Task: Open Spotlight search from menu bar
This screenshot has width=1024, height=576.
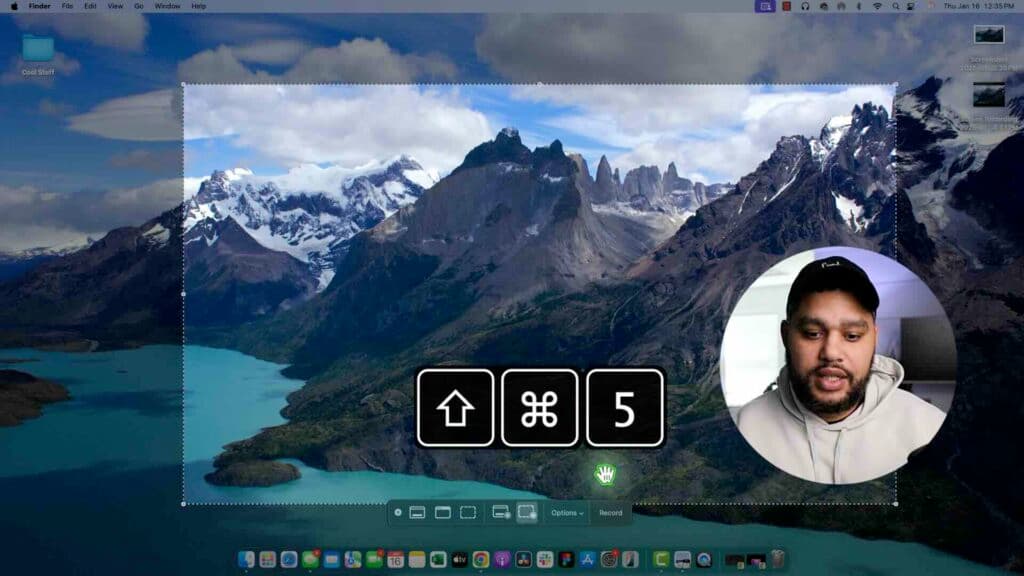Action: pos(896,6)
